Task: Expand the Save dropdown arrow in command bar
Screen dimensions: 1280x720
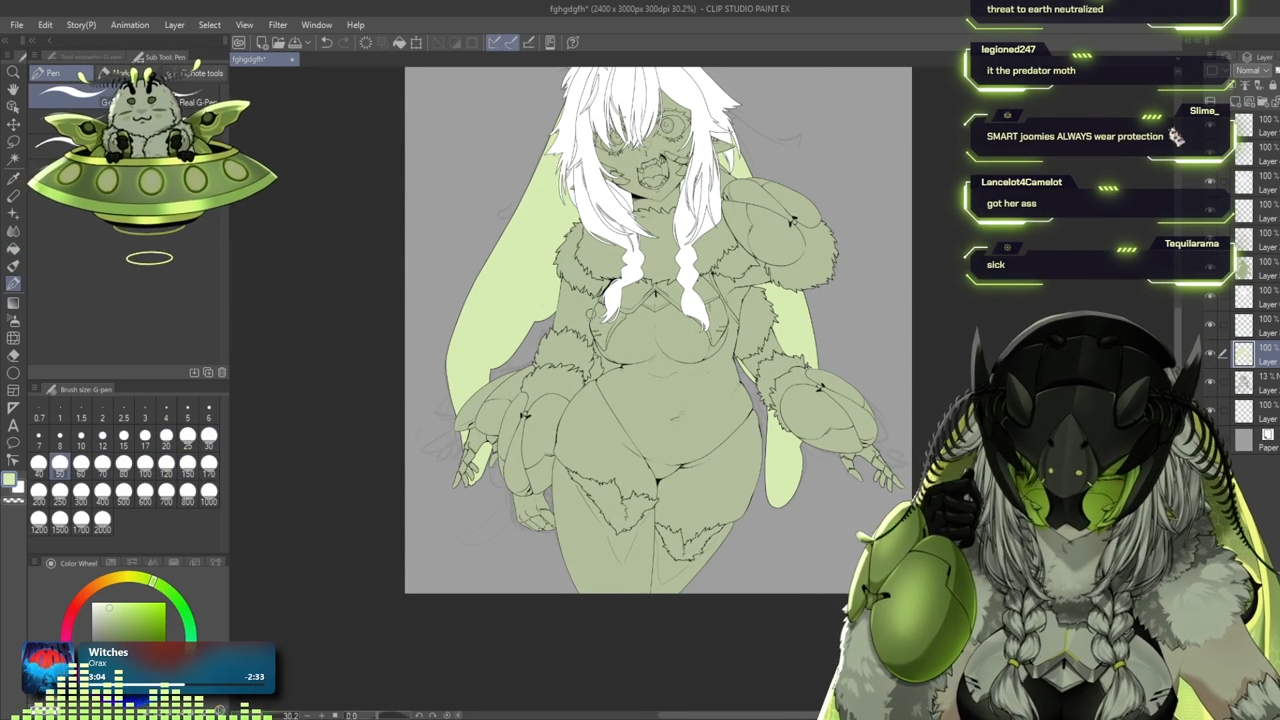Action: 308,42
